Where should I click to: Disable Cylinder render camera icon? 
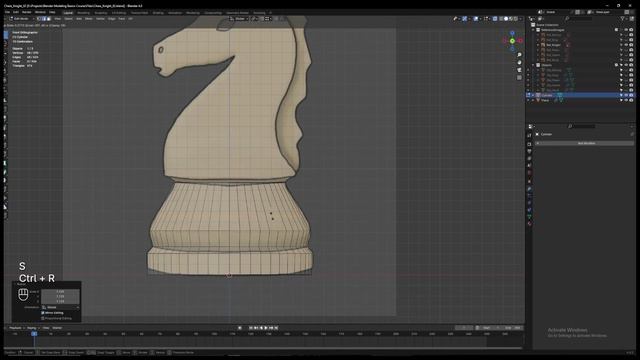(631, 95)
